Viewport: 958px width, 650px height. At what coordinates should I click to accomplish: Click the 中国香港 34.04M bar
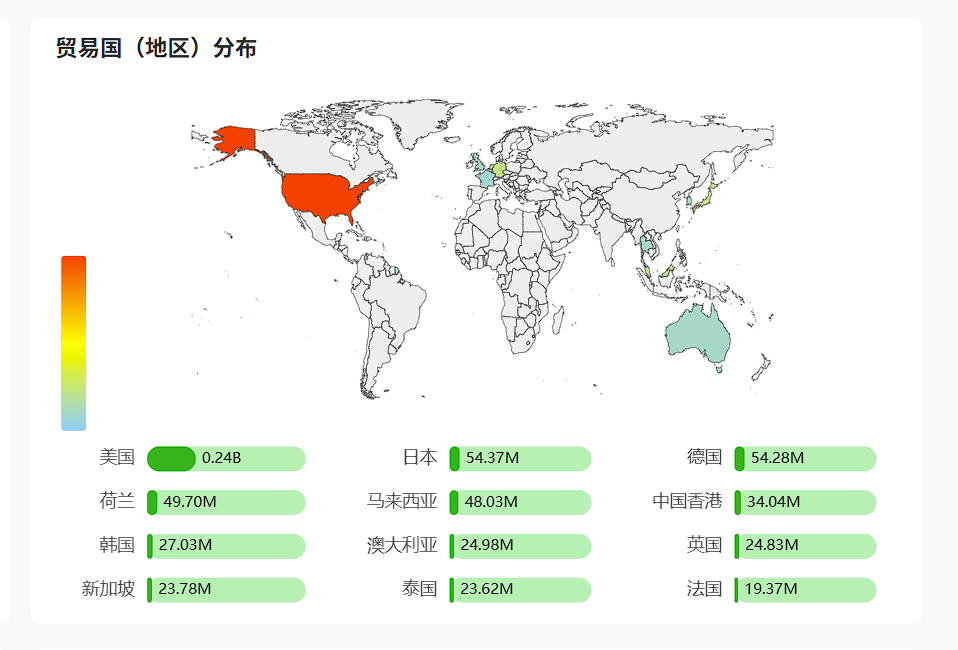(805, 502)
